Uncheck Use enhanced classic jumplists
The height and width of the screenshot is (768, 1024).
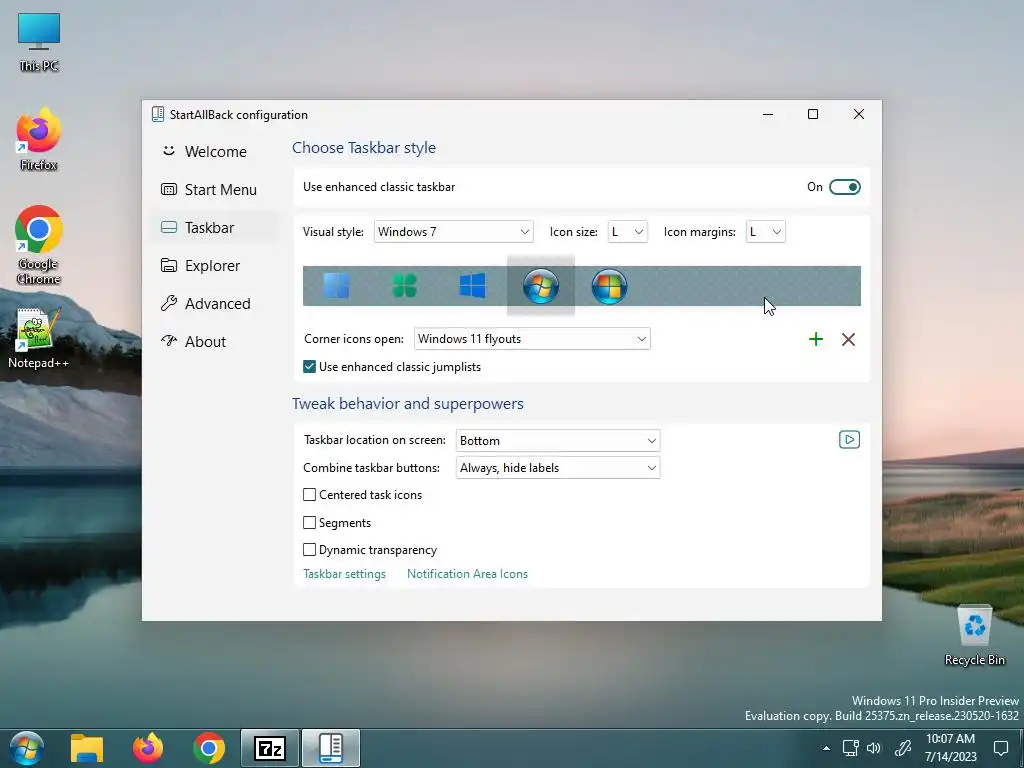point(310,367)
